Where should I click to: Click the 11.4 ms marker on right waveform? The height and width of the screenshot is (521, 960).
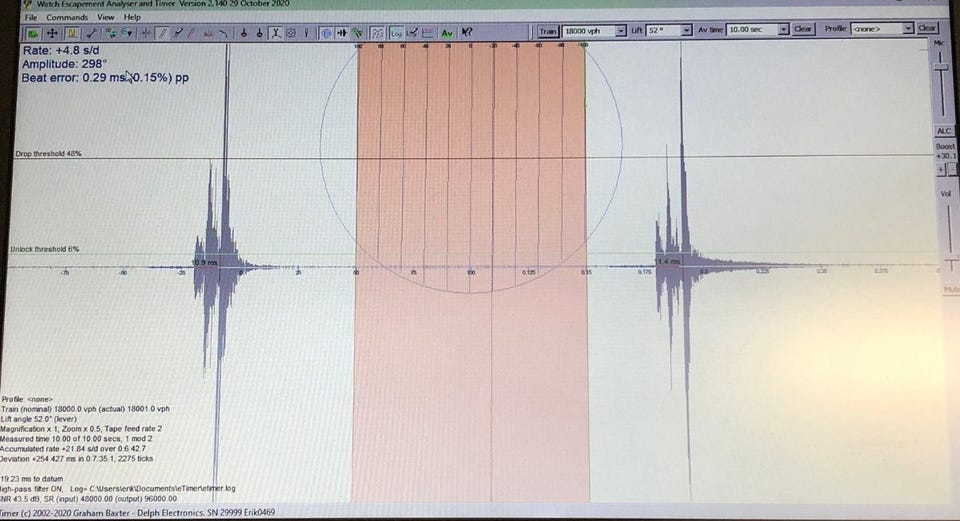tap(667, 261)
